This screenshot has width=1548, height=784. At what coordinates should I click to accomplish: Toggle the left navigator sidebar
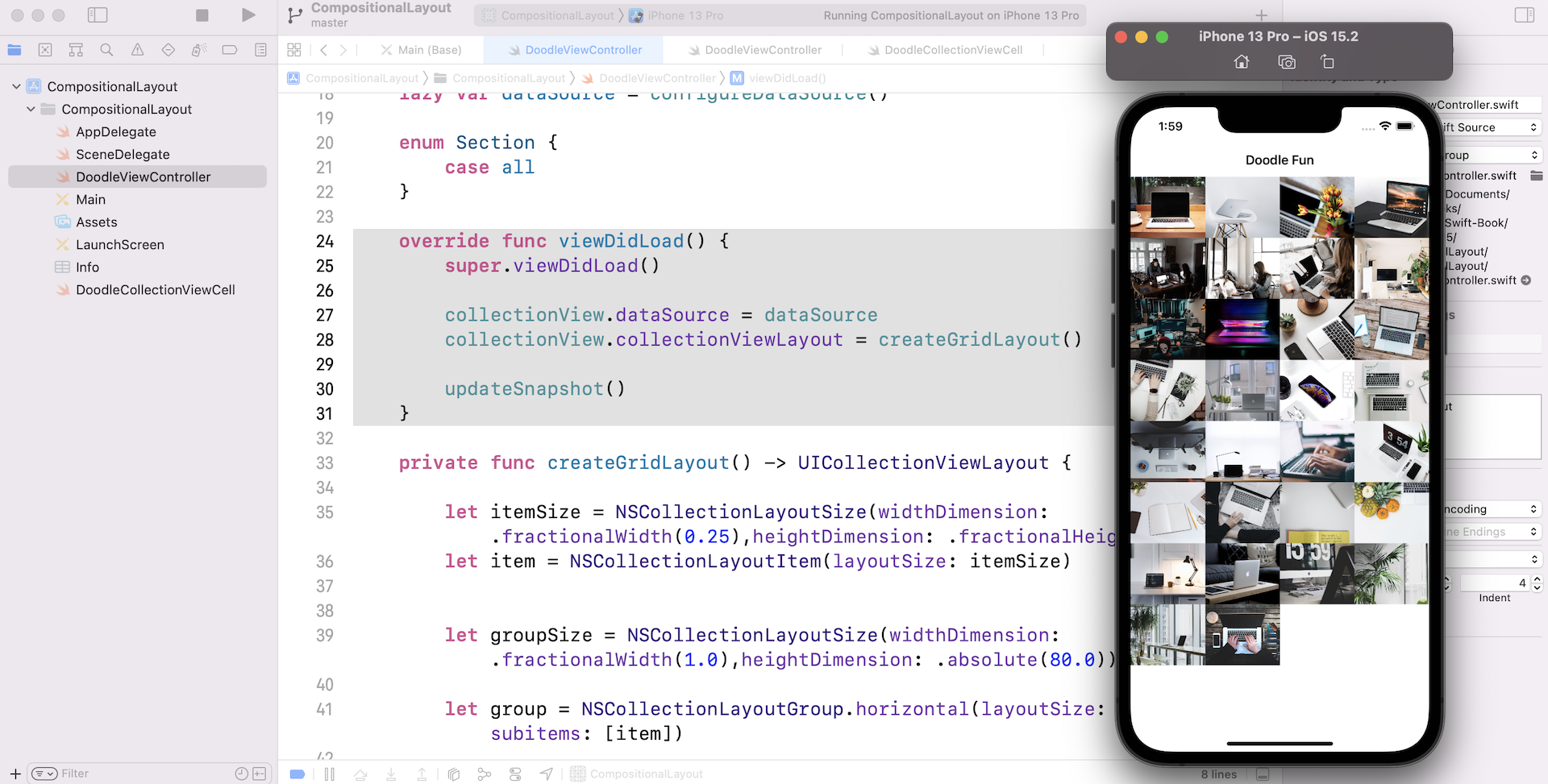[x=98, y=15]
